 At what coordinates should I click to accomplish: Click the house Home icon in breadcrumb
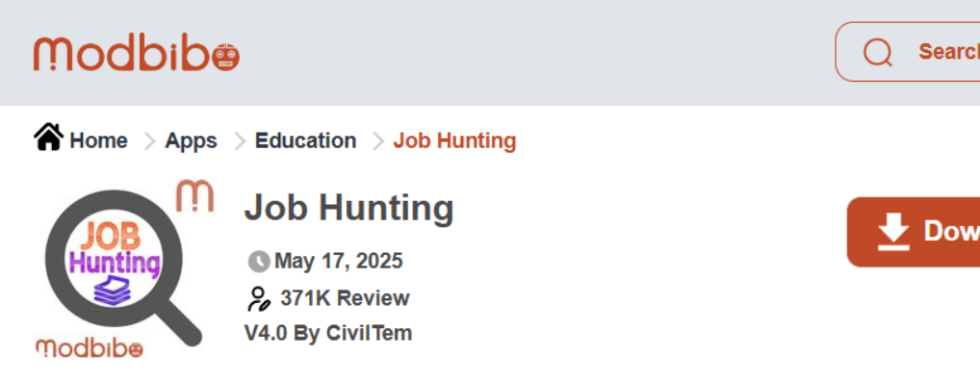coord(49,137)
